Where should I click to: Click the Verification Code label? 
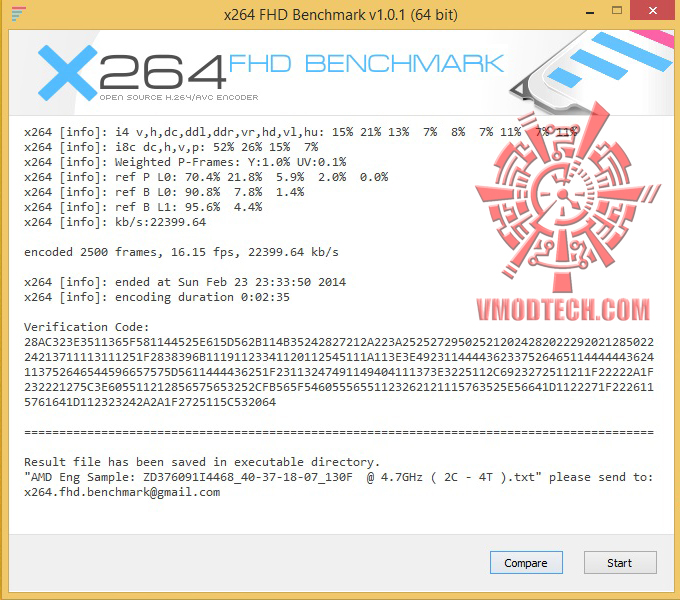(86, 327)
